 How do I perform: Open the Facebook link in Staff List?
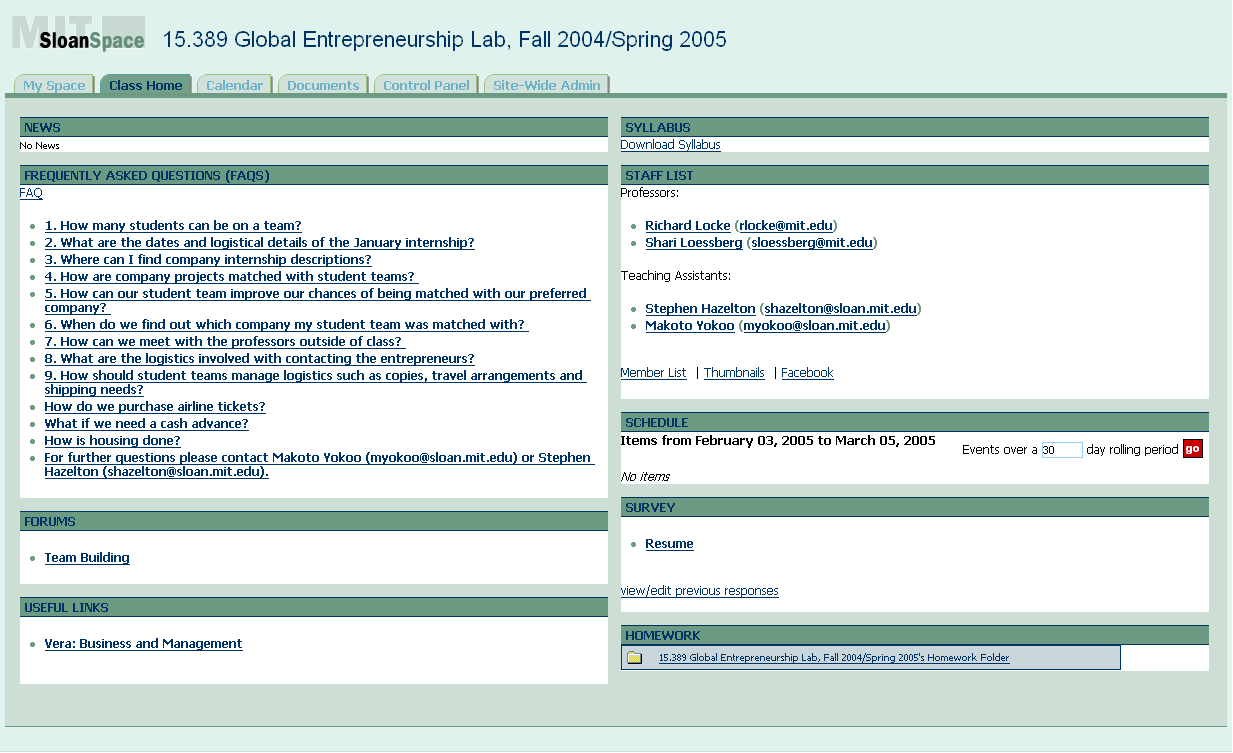pos(806,373)
